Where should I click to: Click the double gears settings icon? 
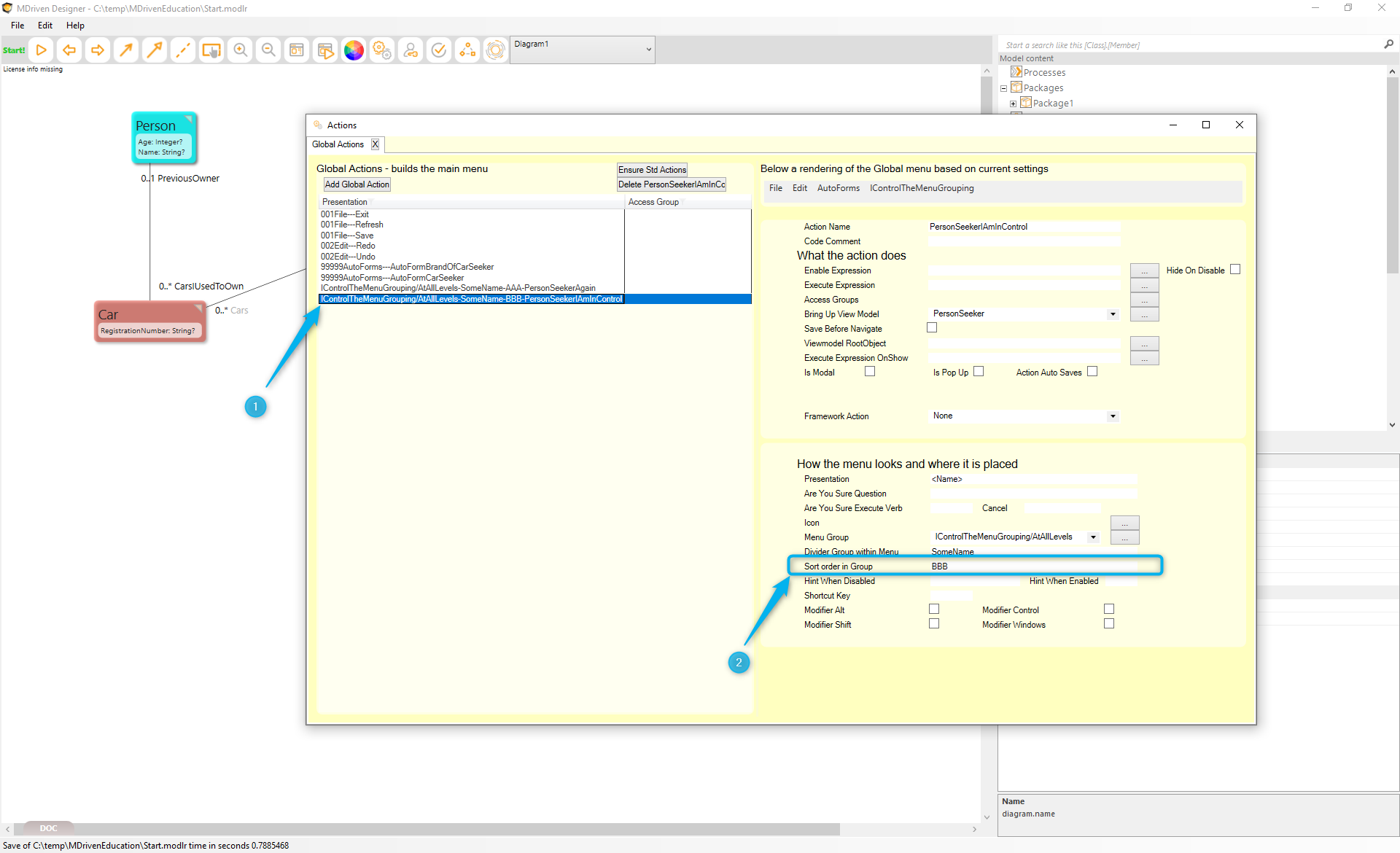382,50
